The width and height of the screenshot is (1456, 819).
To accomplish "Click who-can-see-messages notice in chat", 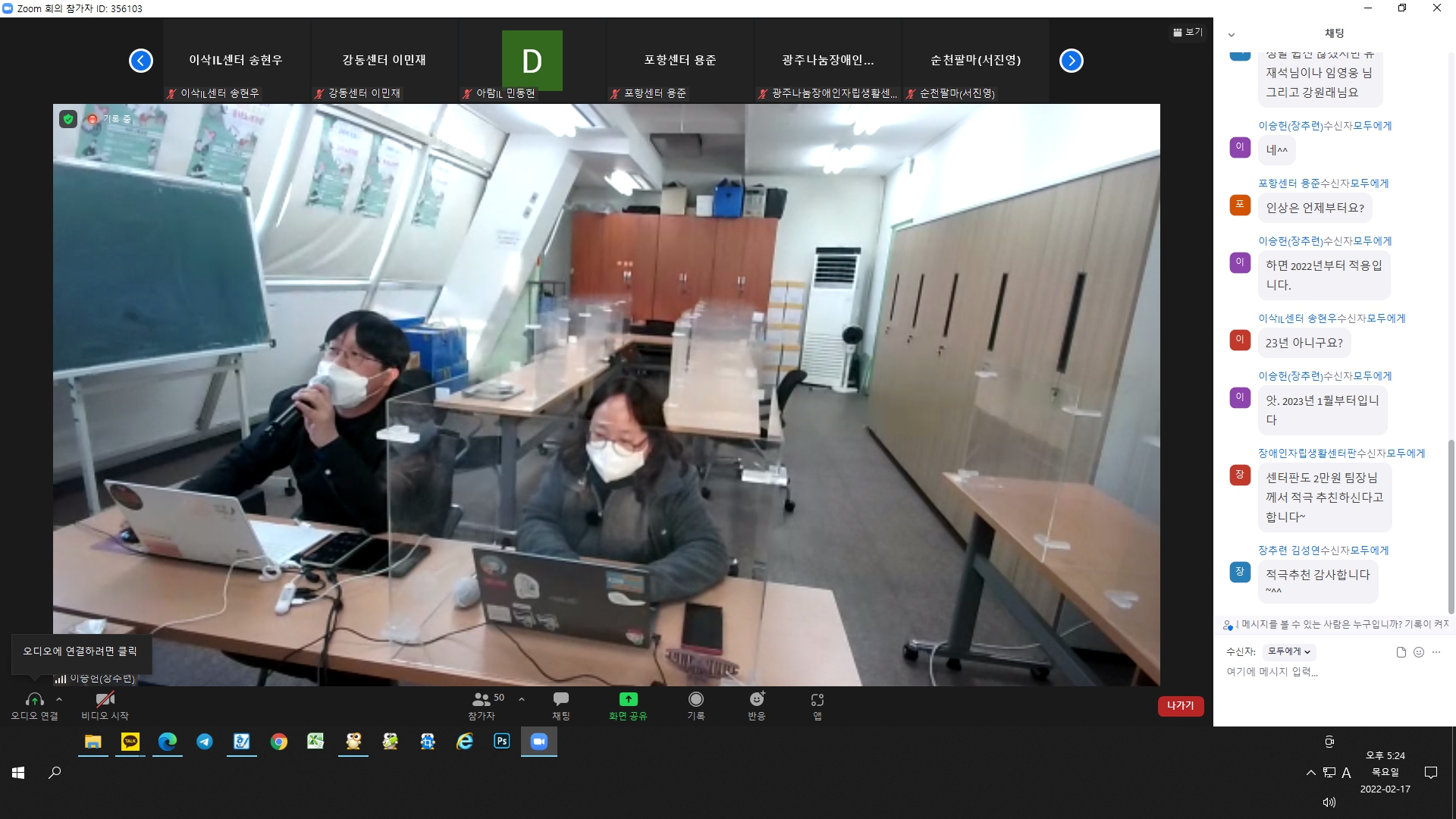I will coord(1336,625).
